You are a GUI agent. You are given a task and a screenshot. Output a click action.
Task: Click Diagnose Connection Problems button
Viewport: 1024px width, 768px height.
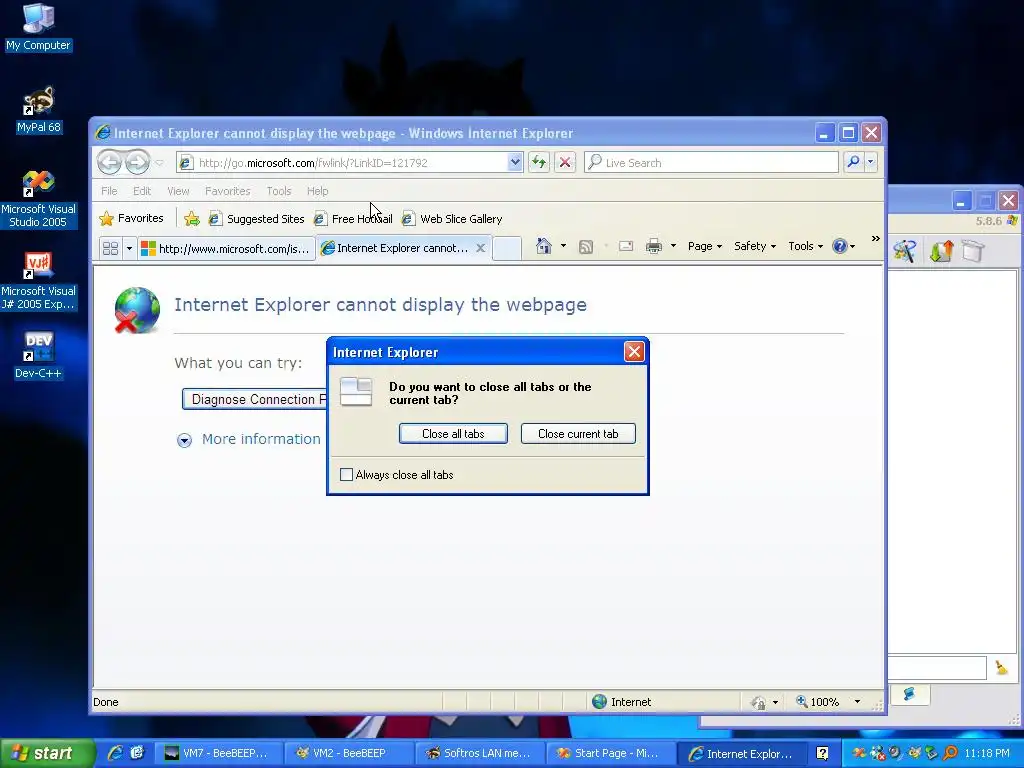coord(255,399)
